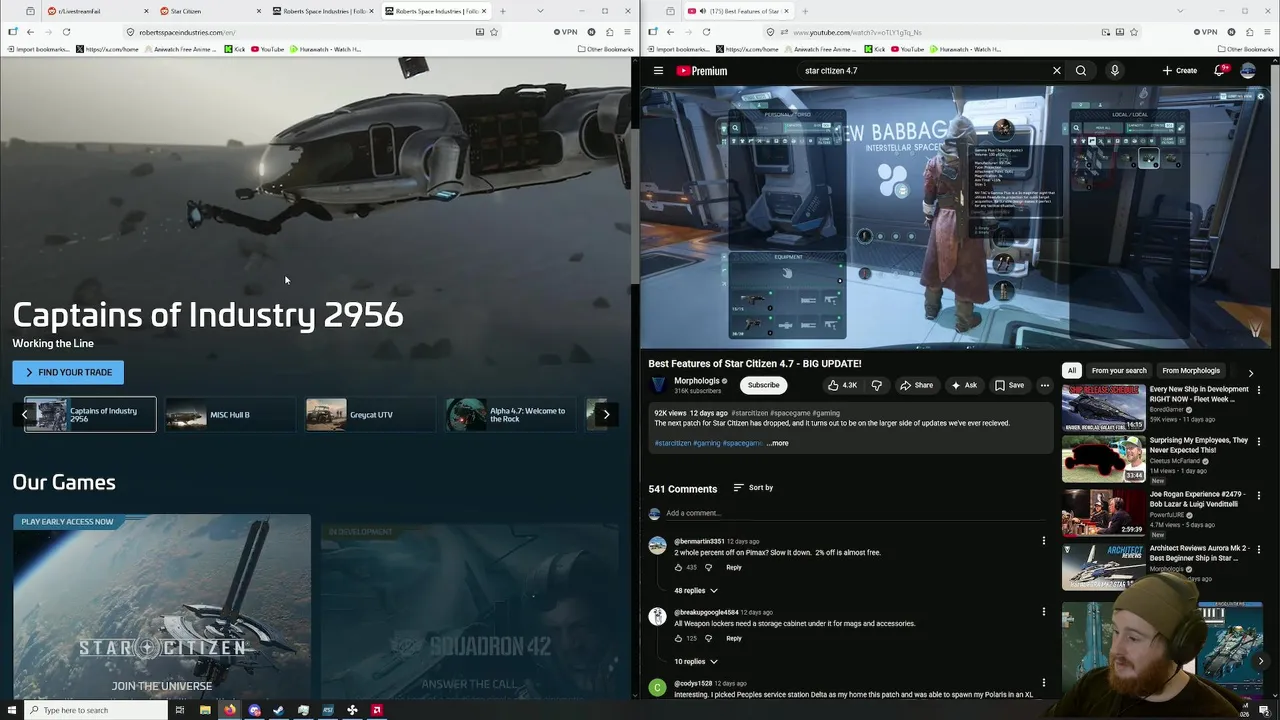This screenshot has height=720, width=1280.
Task: Open the Morphologis channel avatar
Action: [658, 385]
